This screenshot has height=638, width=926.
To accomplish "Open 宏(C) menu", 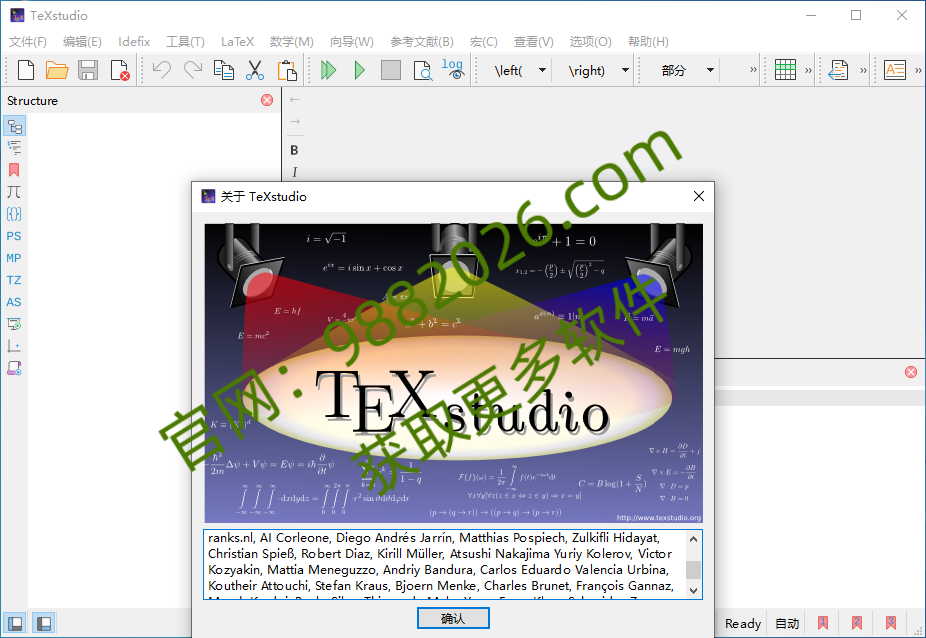I will [x=484, y=41].
